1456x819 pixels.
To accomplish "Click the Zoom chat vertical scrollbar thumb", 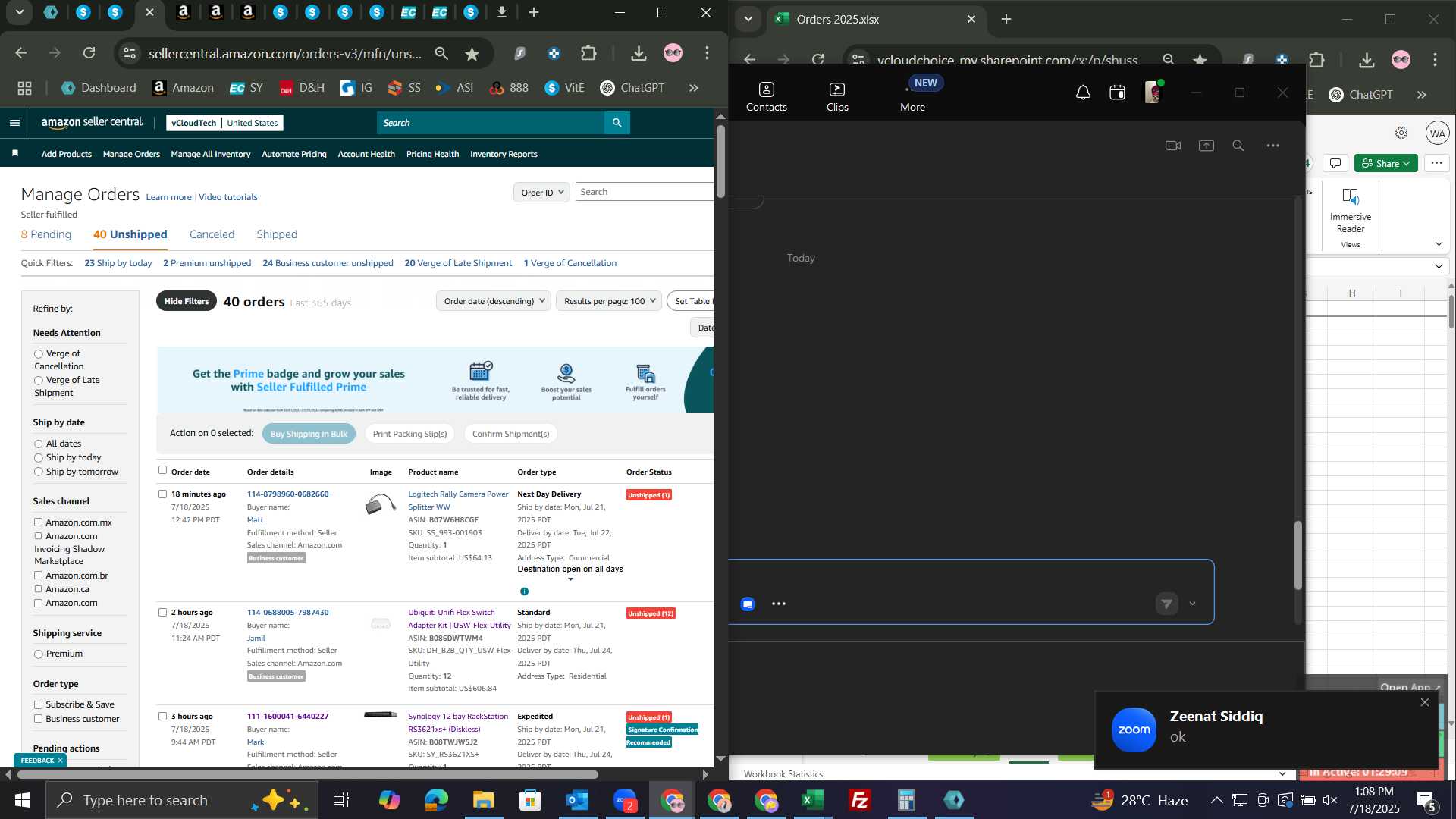I will 1298,556.
